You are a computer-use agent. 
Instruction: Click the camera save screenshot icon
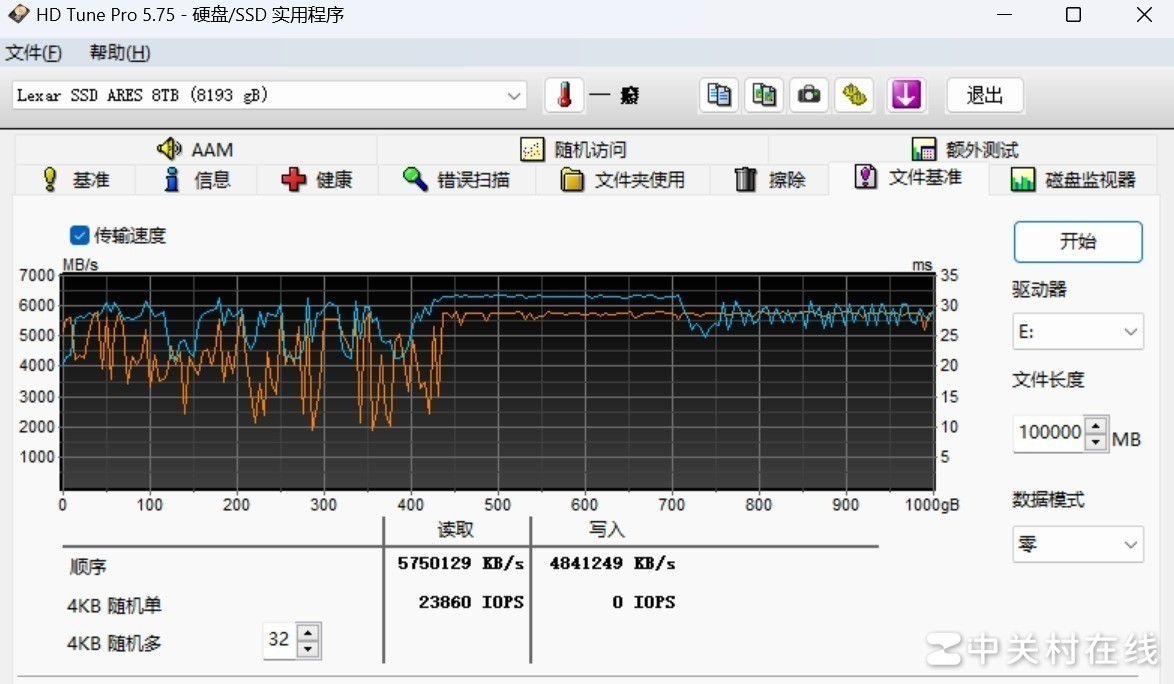809,95
